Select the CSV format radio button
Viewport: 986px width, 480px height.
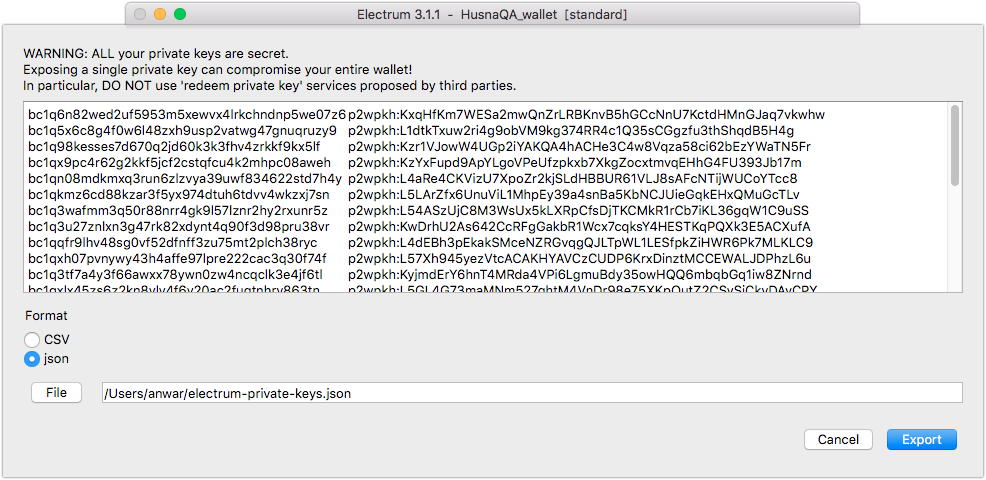tap(32, 340)
